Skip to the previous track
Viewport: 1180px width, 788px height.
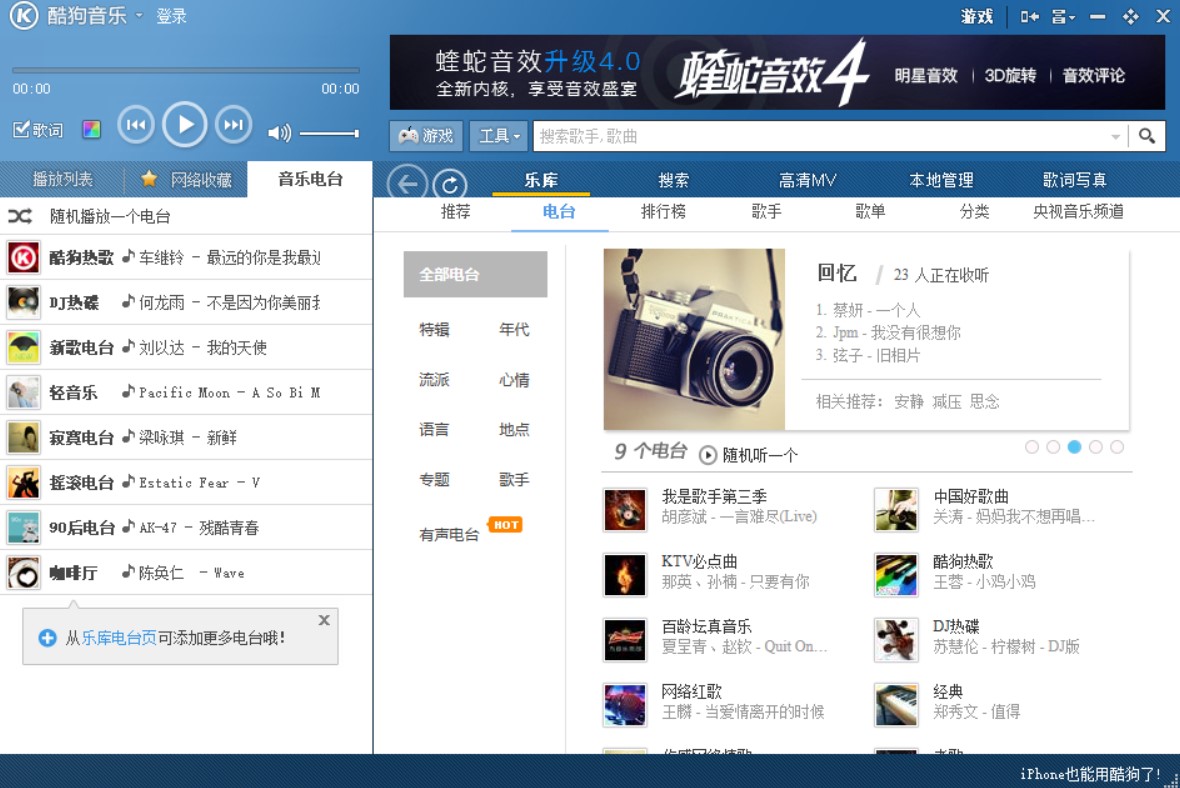coord(136,125)
